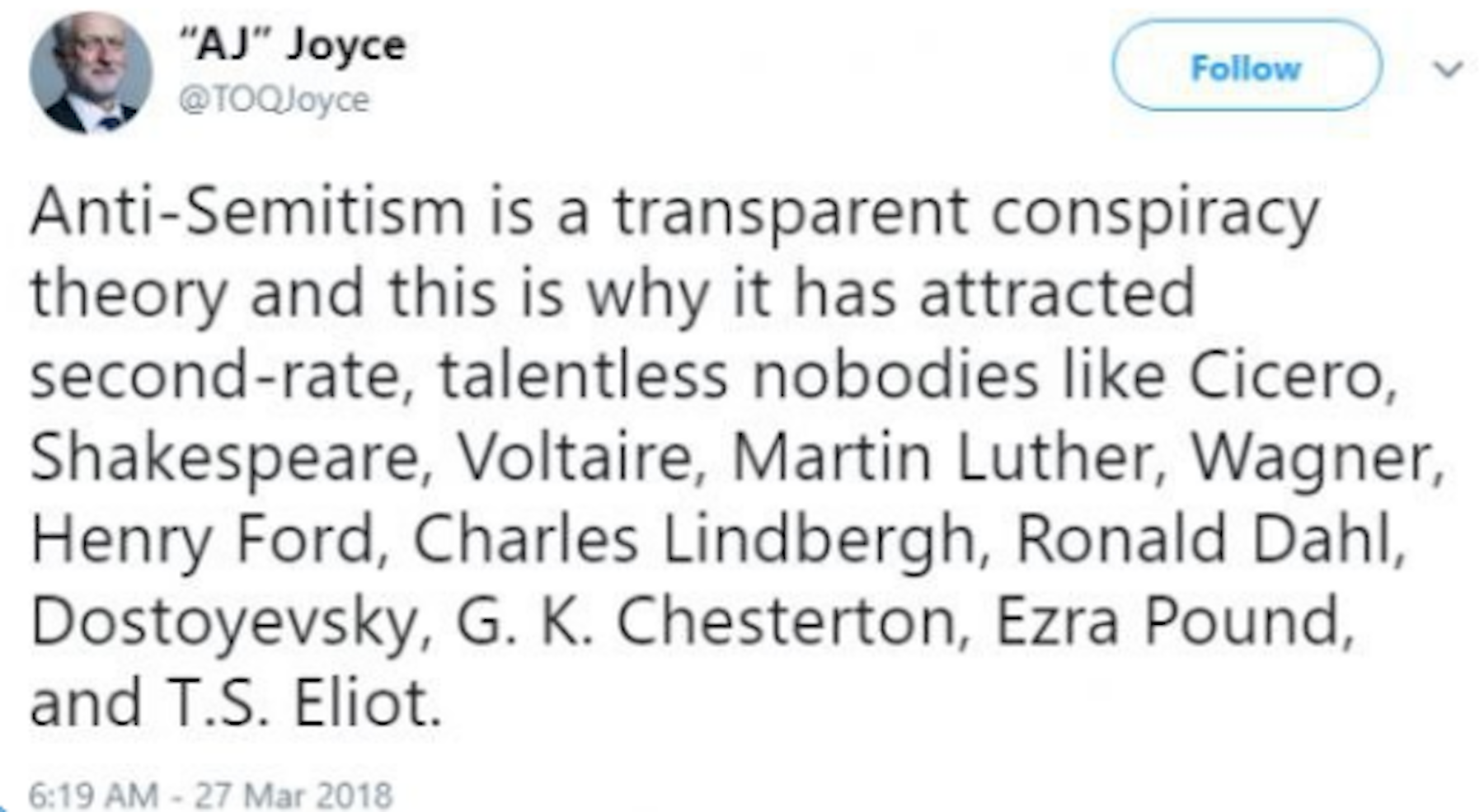Click "Ronald Dahl" in the tweet text
Image resolution: width=1484 pixels, height=812 pixels.
1206,539
